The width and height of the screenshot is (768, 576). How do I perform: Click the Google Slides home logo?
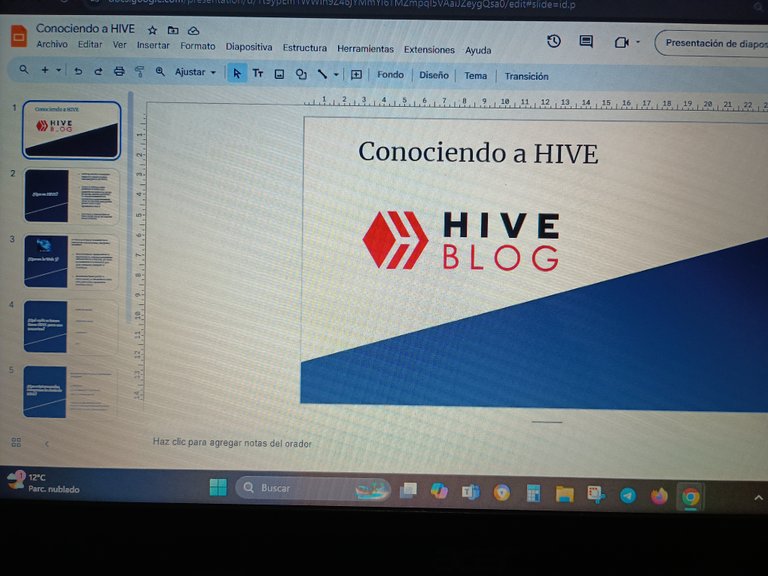pos(19,36)
